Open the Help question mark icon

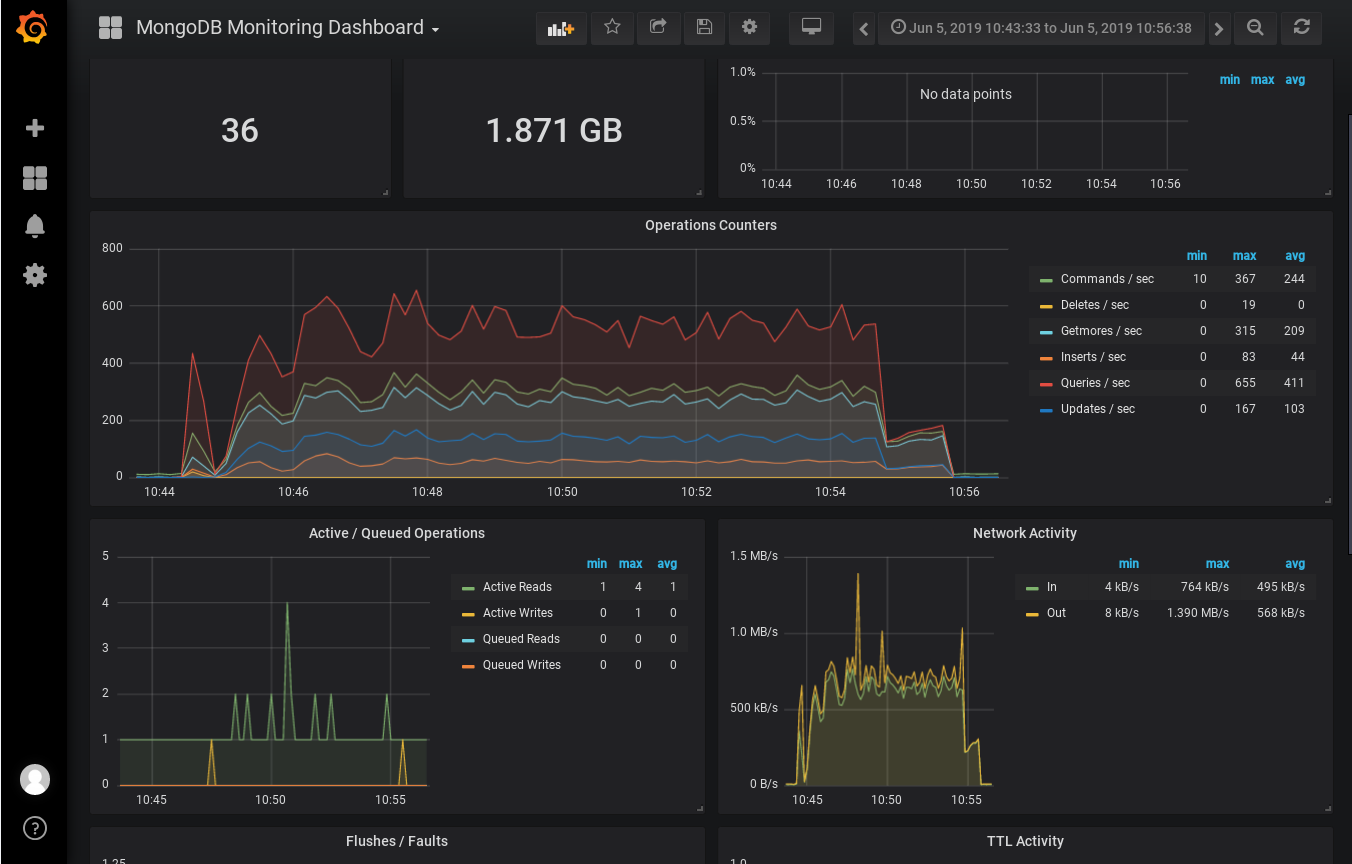coord(35,828)
